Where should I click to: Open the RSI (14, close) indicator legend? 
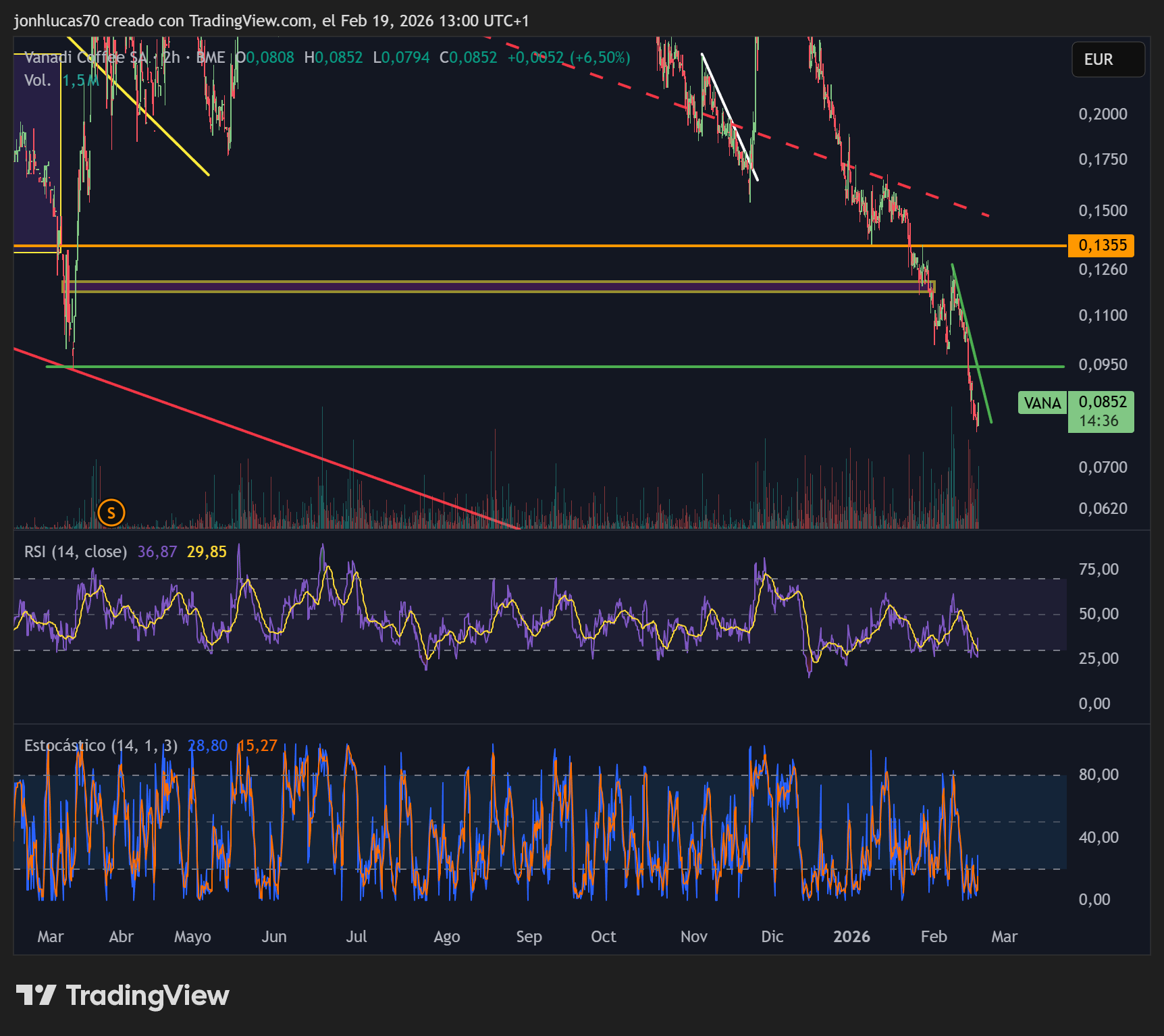(x=76, y=552)
